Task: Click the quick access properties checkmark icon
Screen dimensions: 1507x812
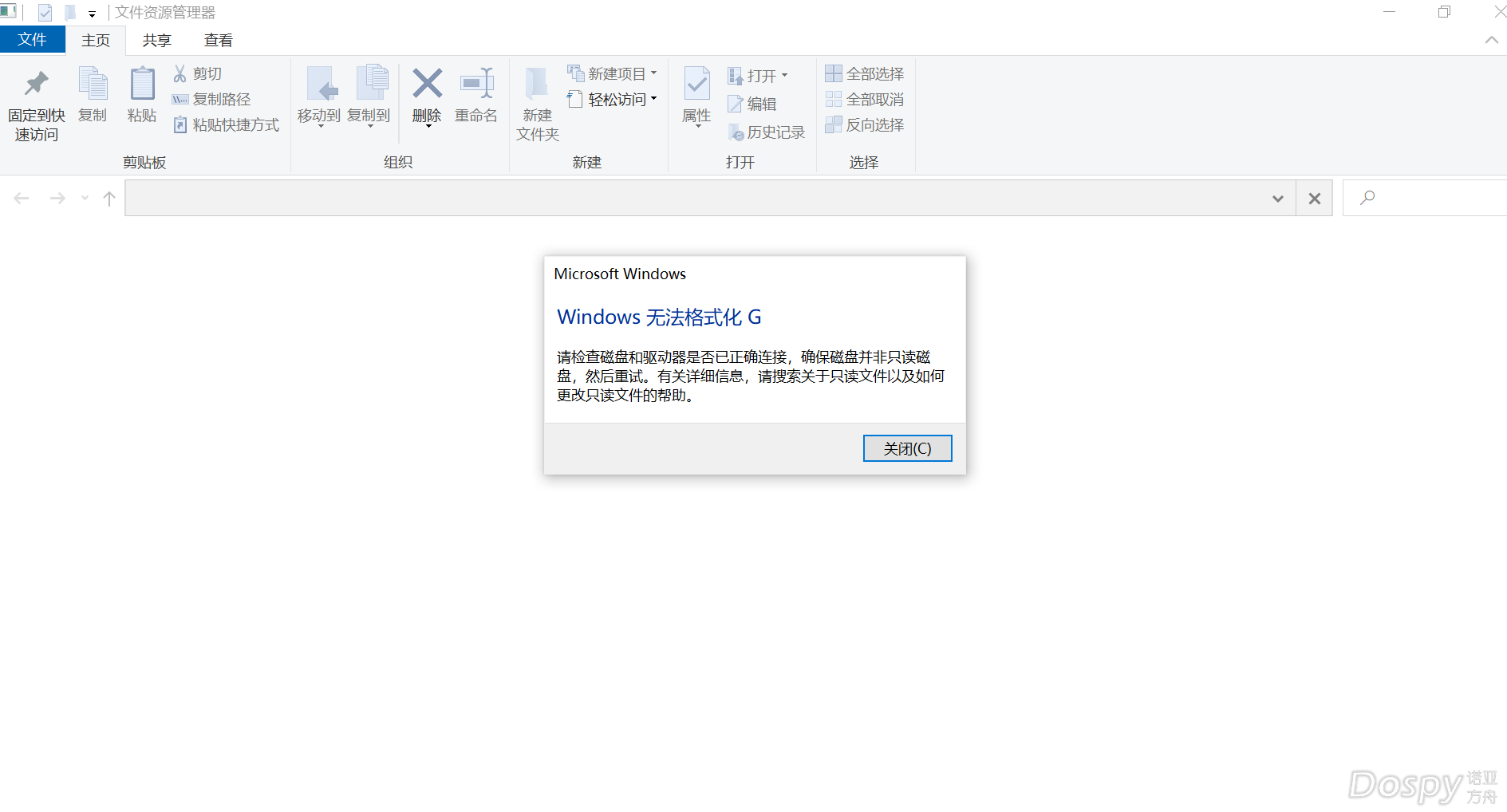Action: coord(45,13)
